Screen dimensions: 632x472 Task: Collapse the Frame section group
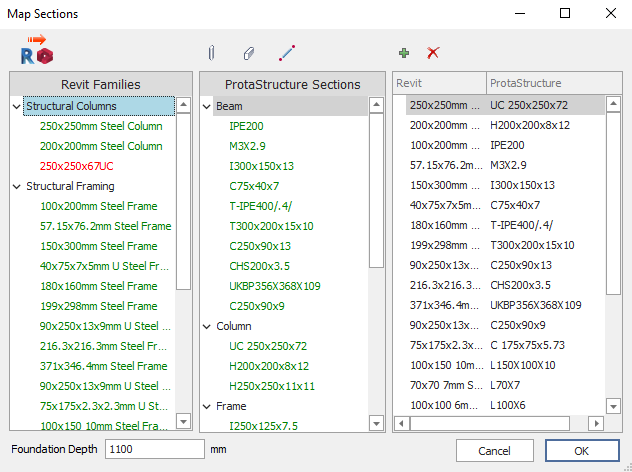(x=206, y=406)
